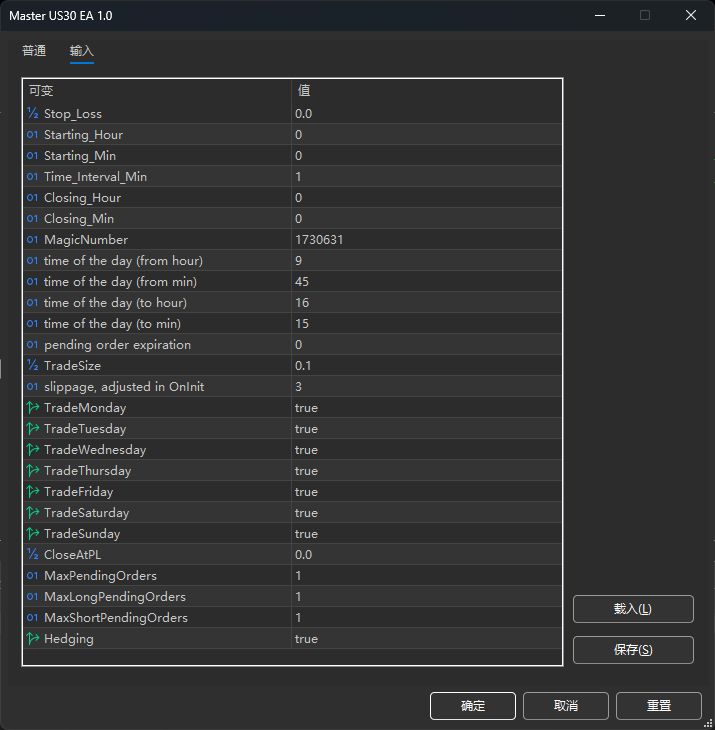Click the double-type icon beside CloseAtPL
This screenshot has width=715, height=730.
[33, 555]
